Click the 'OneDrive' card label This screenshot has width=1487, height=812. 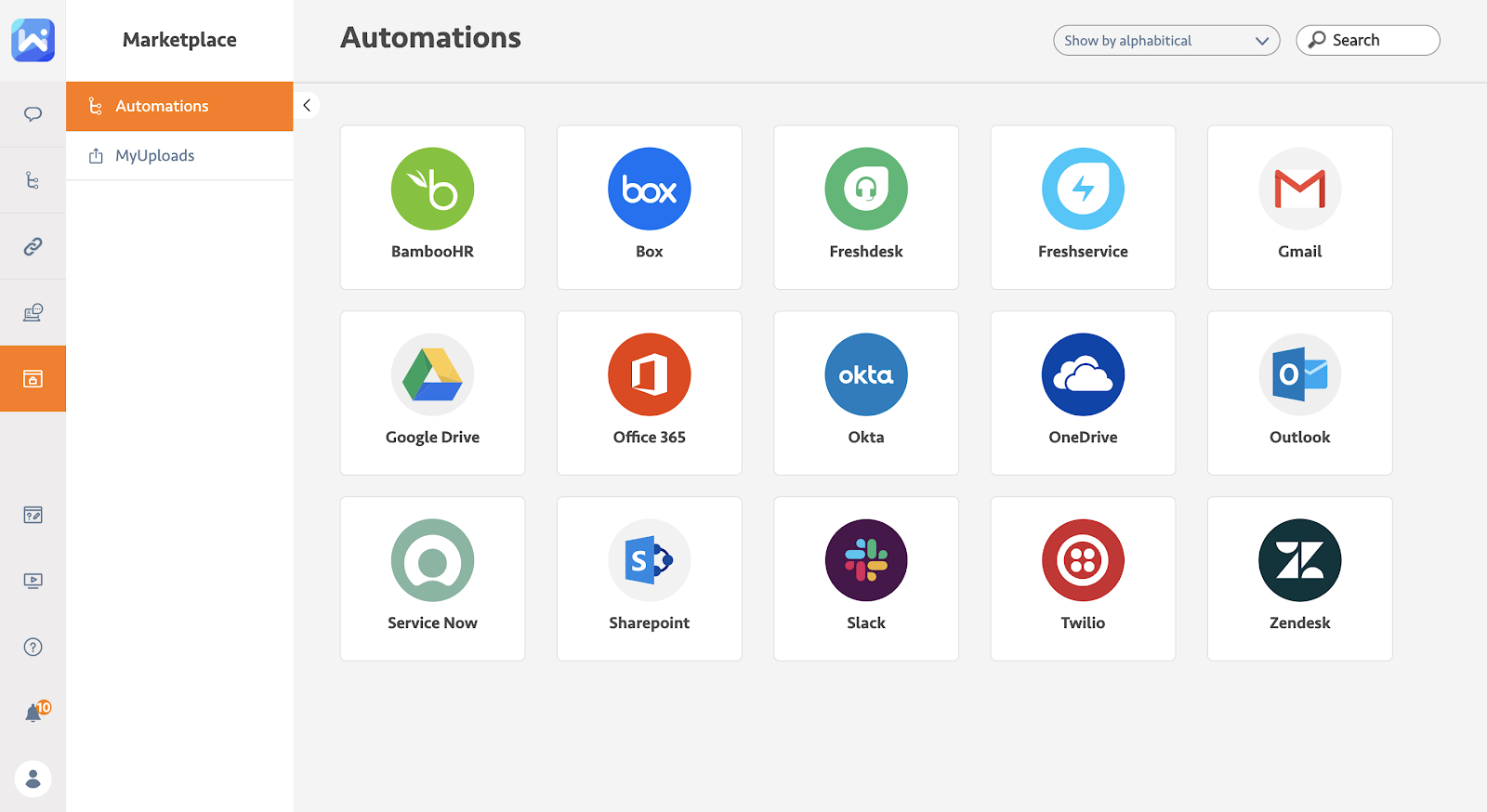click(1083, 438)
